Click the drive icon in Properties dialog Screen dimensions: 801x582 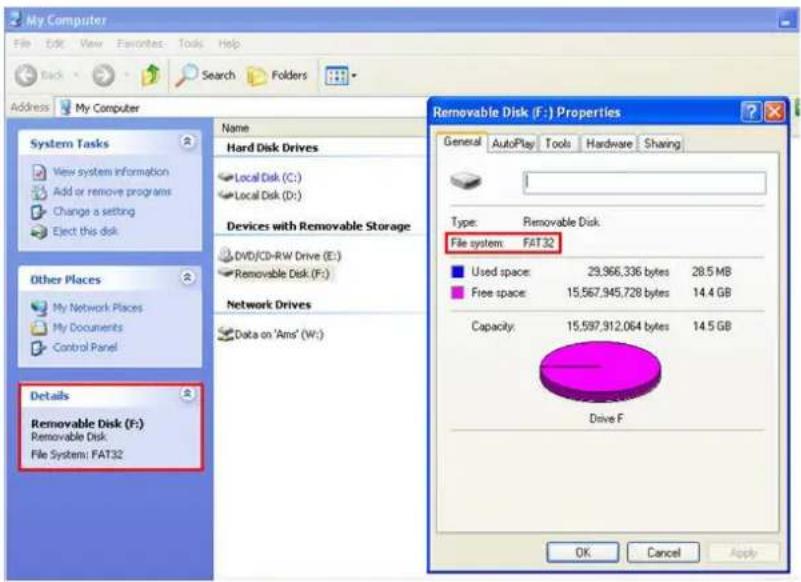click(x=465, y=180)
